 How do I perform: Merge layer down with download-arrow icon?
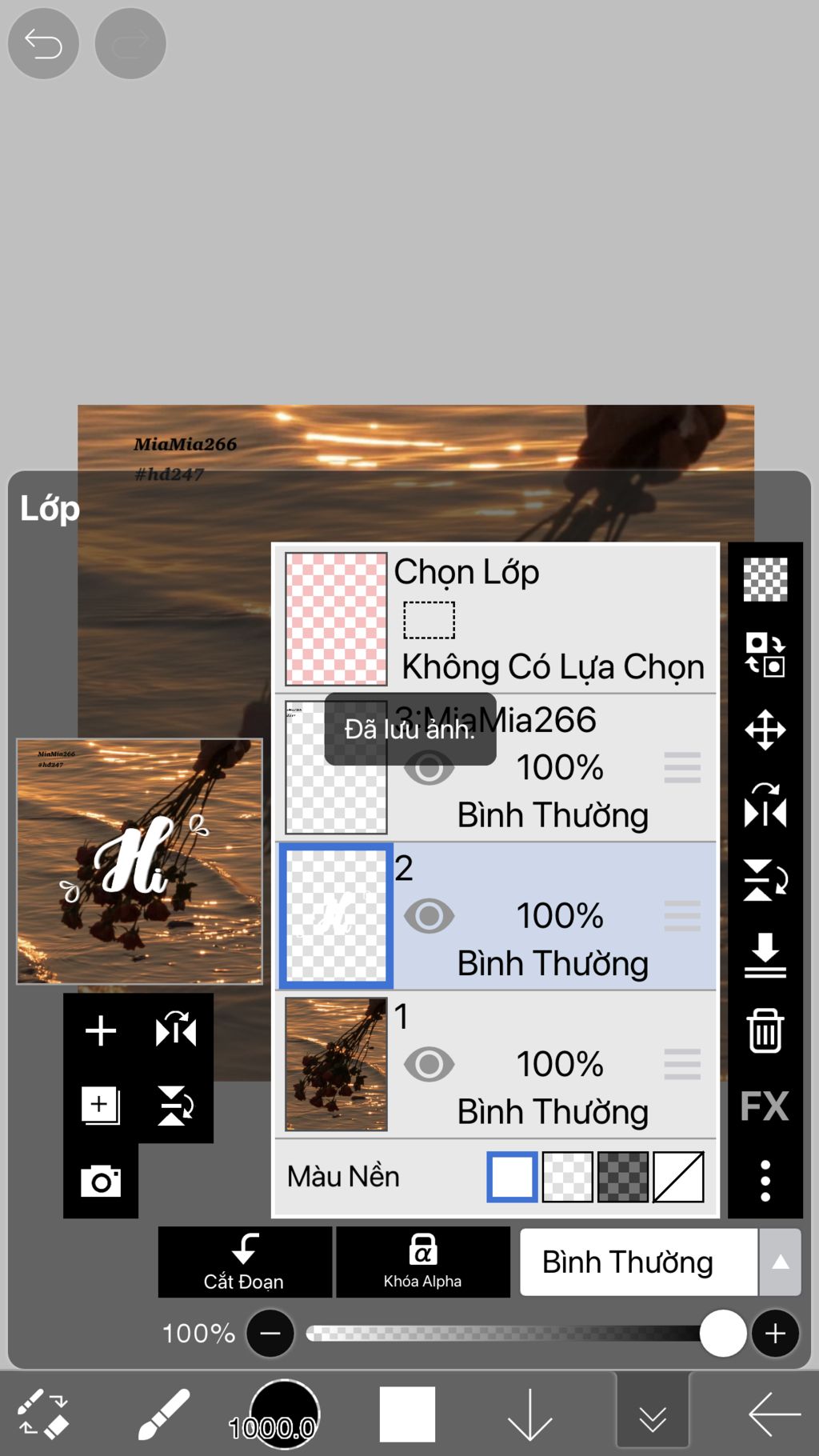click(765, 955)
